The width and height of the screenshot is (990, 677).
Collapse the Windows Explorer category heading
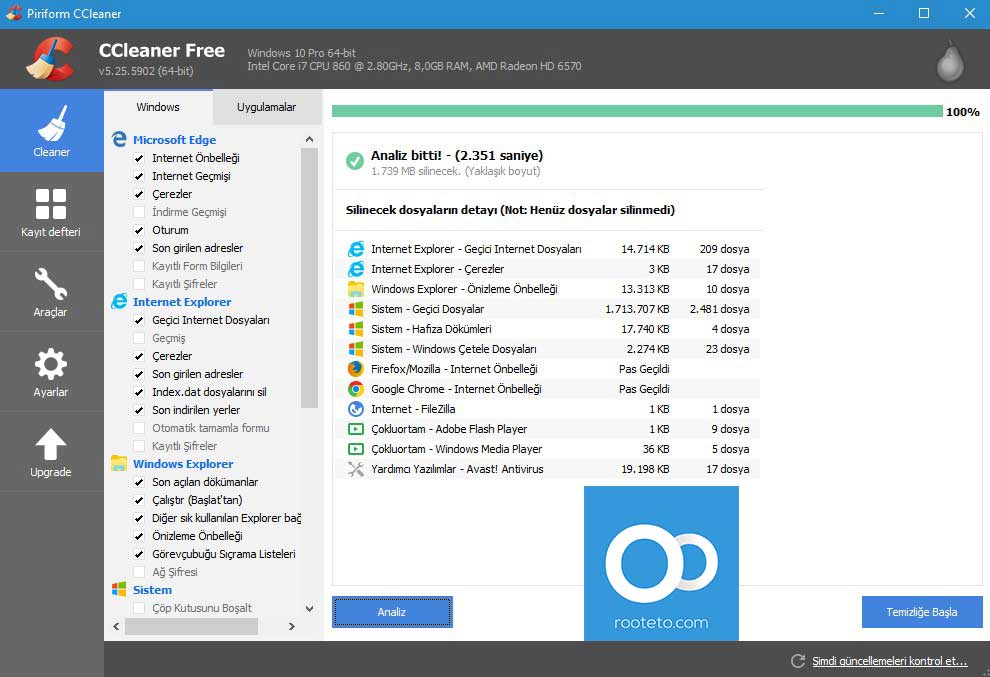click(183, 464)
